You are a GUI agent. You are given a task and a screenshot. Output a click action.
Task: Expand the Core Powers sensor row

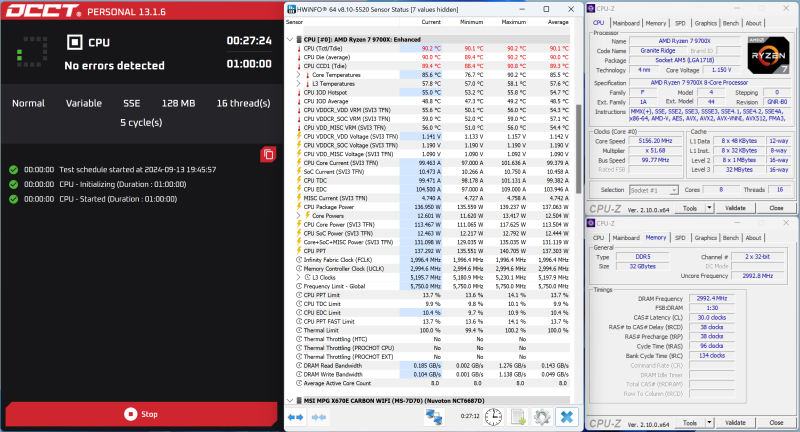click(307, 215)
